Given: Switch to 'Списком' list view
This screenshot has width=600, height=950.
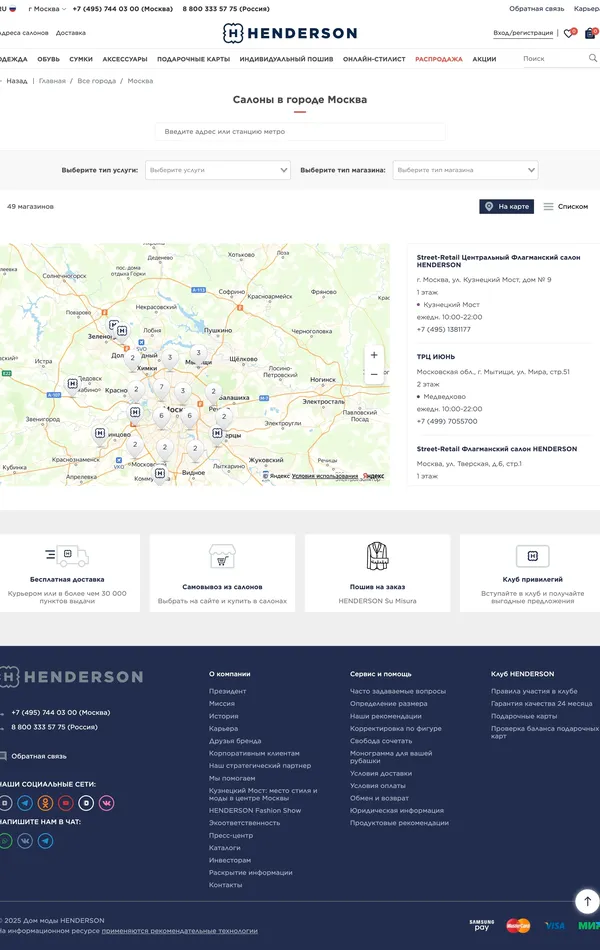Looking at the screenshot, I should point(566,206).
